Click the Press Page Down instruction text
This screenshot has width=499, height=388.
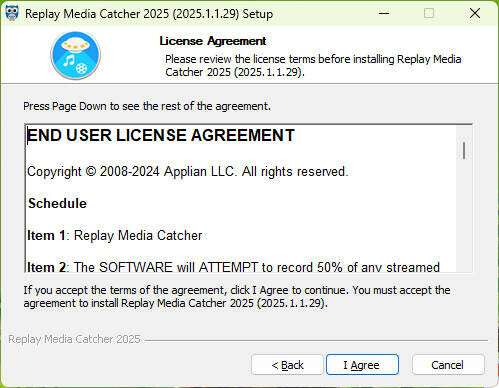coord(147,106)
